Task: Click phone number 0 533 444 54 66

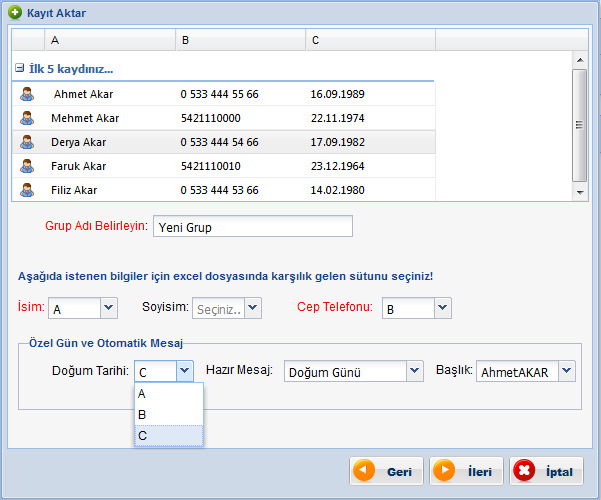Action: tap(220, 142)
